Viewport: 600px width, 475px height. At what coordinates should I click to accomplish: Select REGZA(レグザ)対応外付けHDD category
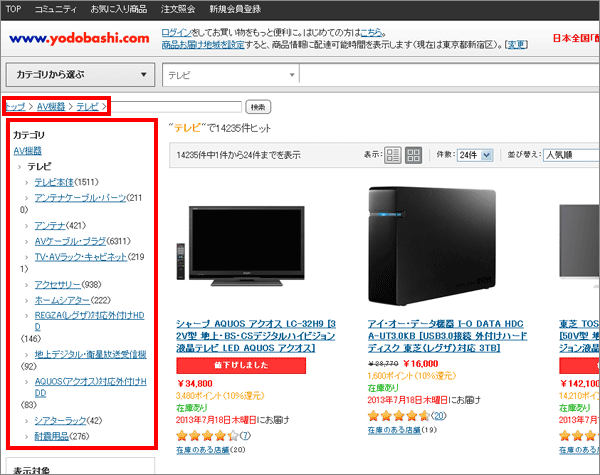pos(90,321)
